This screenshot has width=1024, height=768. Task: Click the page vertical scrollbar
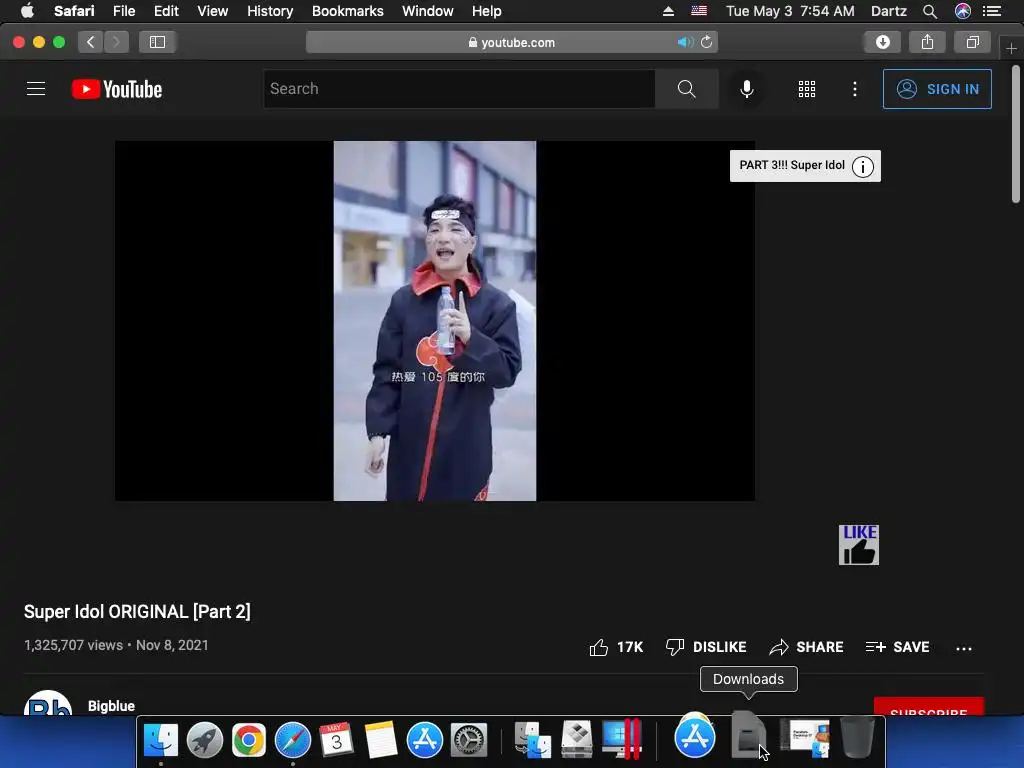(1016, 133)
